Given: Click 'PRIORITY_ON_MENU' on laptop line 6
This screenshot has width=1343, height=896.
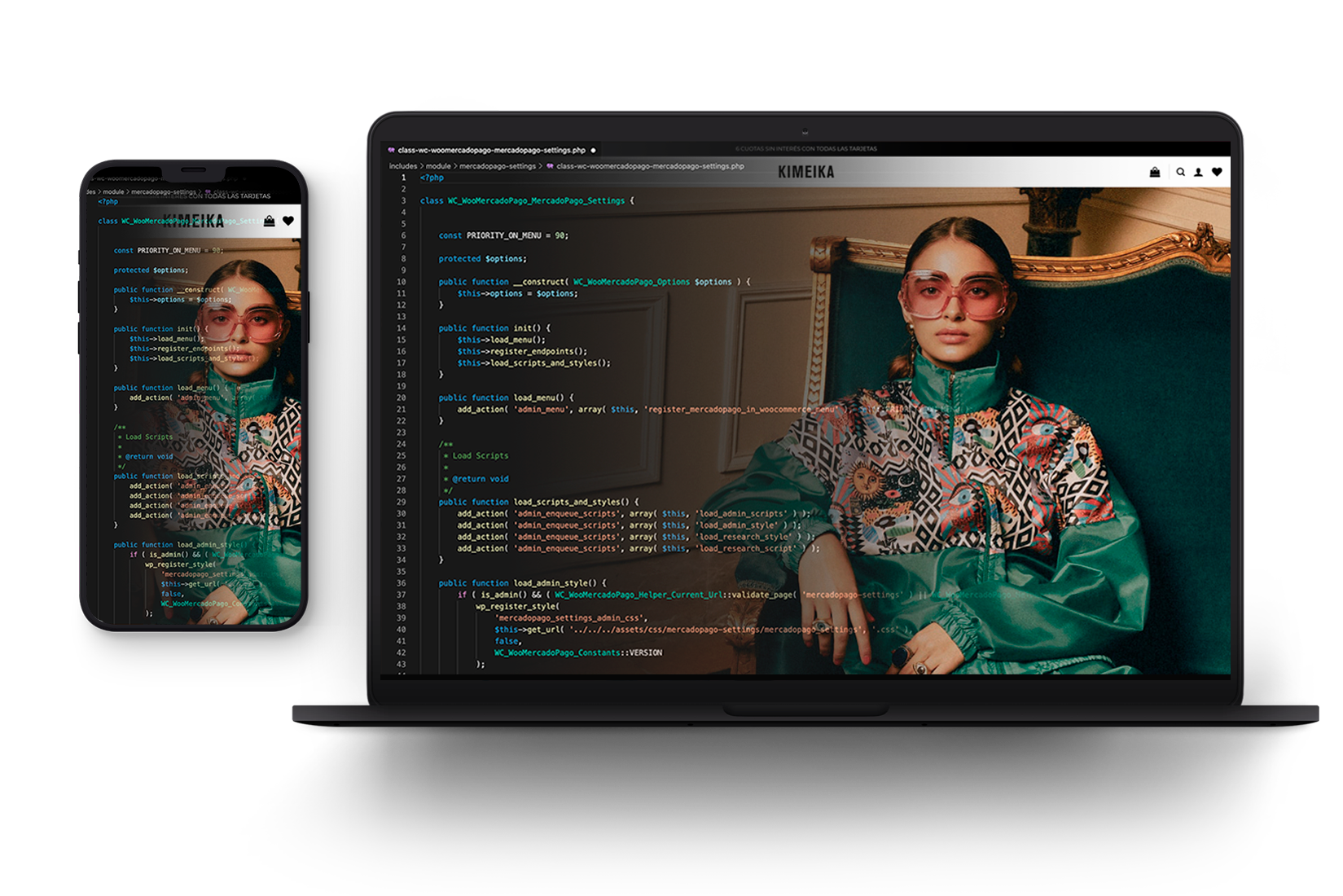Looking at the screenshot, I should pyautogui.click(x=503, y=235).
